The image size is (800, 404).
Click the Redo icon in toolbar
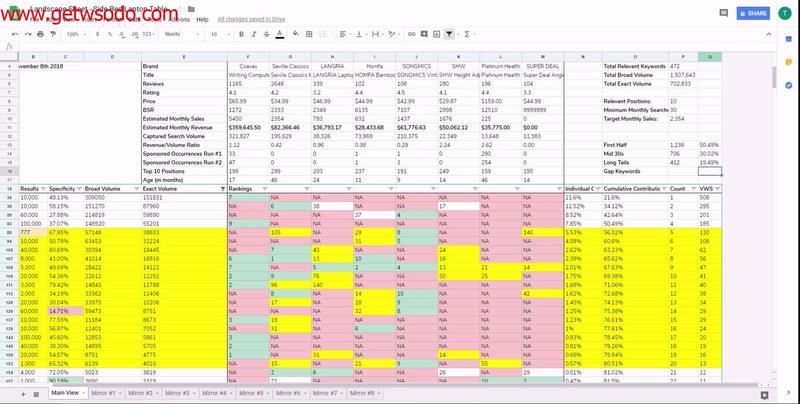(28, 34)
